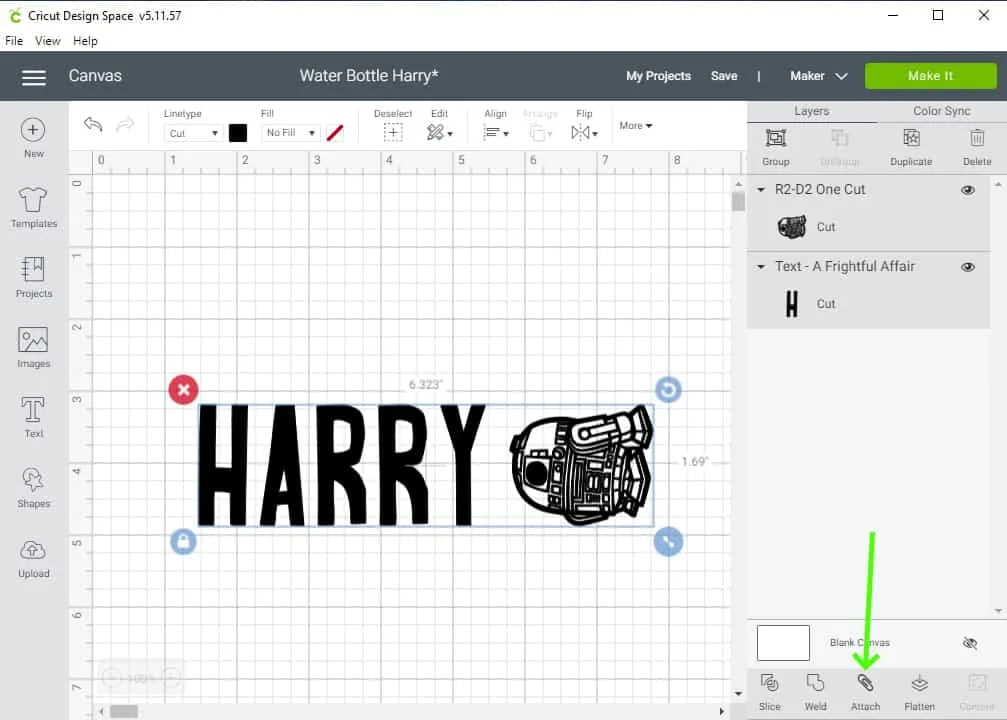The image size is (1007, 720).
Task: Open the Edit dropdown
Action: (x=440, y=132)
